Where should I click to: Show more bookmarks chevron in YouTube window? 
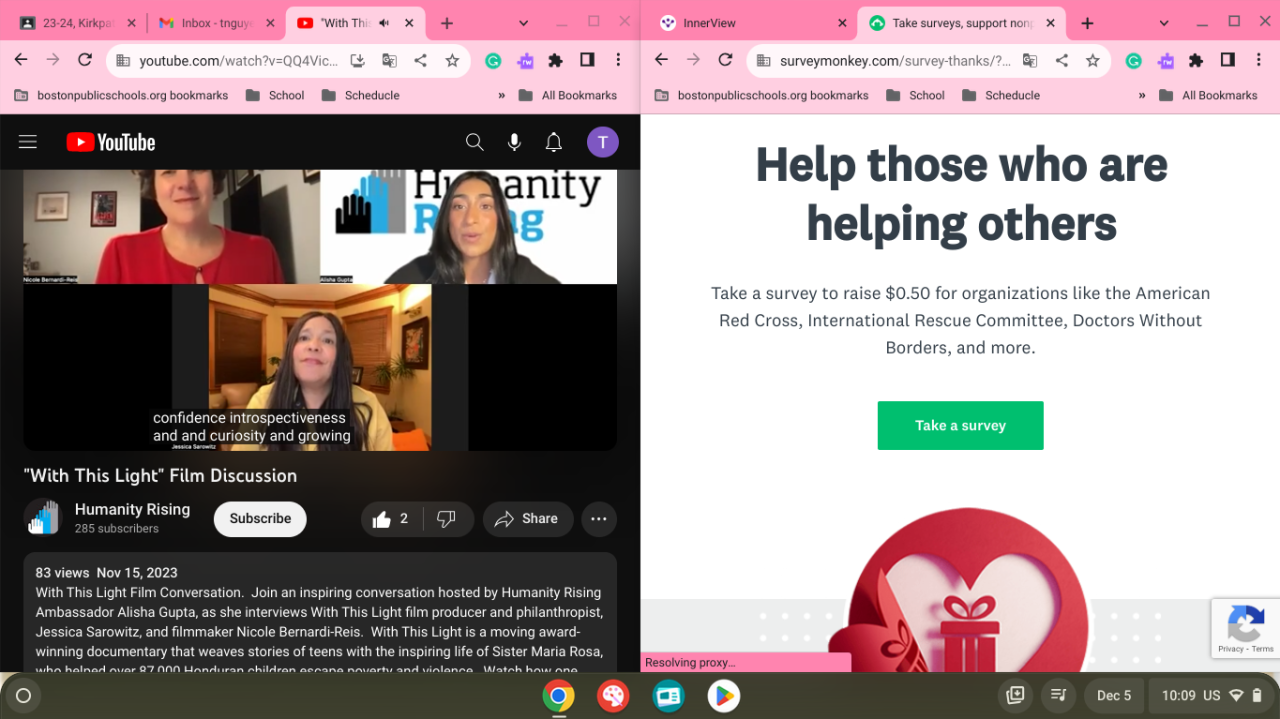point(501,96)
